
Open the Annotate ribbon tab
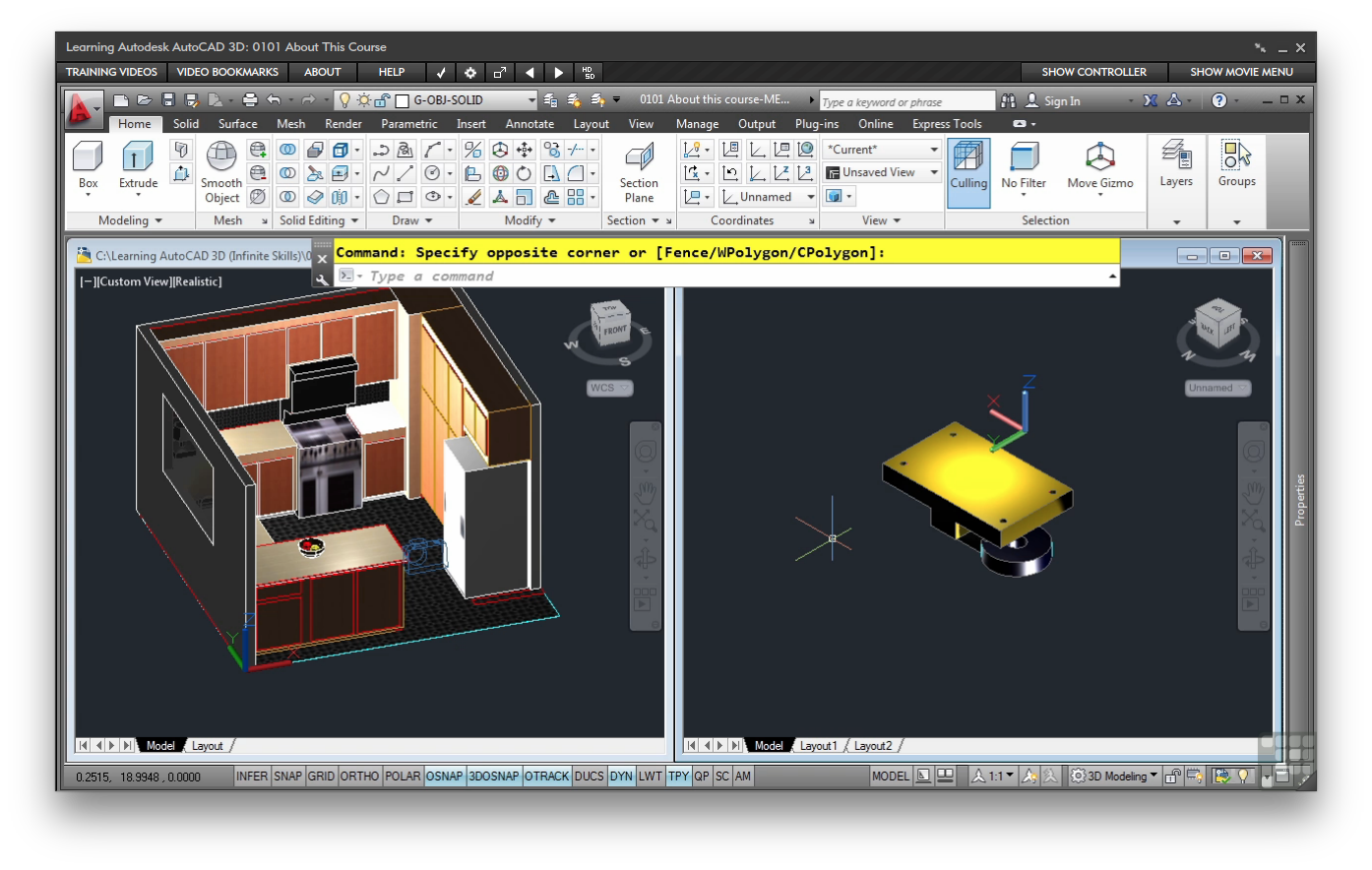pyautogui.click(x=530, y=124)
